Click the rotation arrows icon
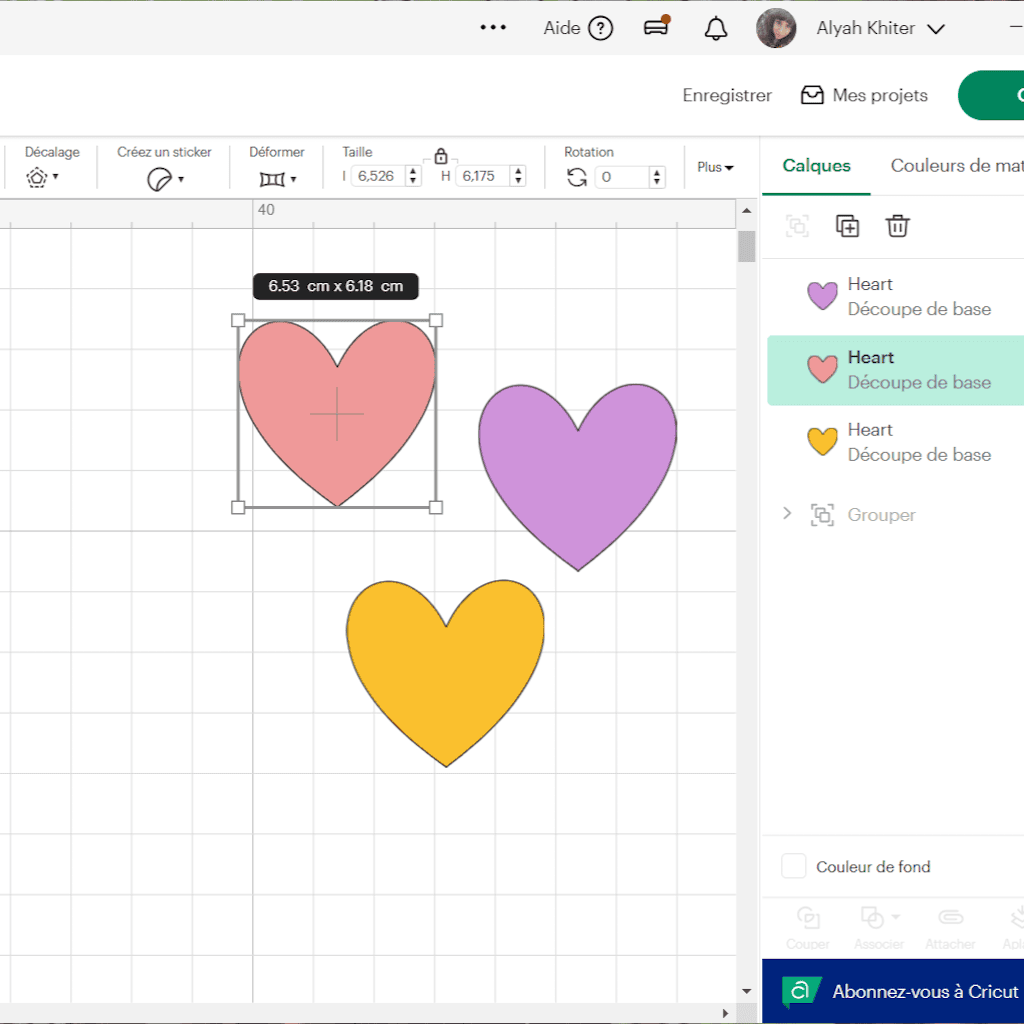This screenshot has width=1024, height=1024. tap(577, 177)
